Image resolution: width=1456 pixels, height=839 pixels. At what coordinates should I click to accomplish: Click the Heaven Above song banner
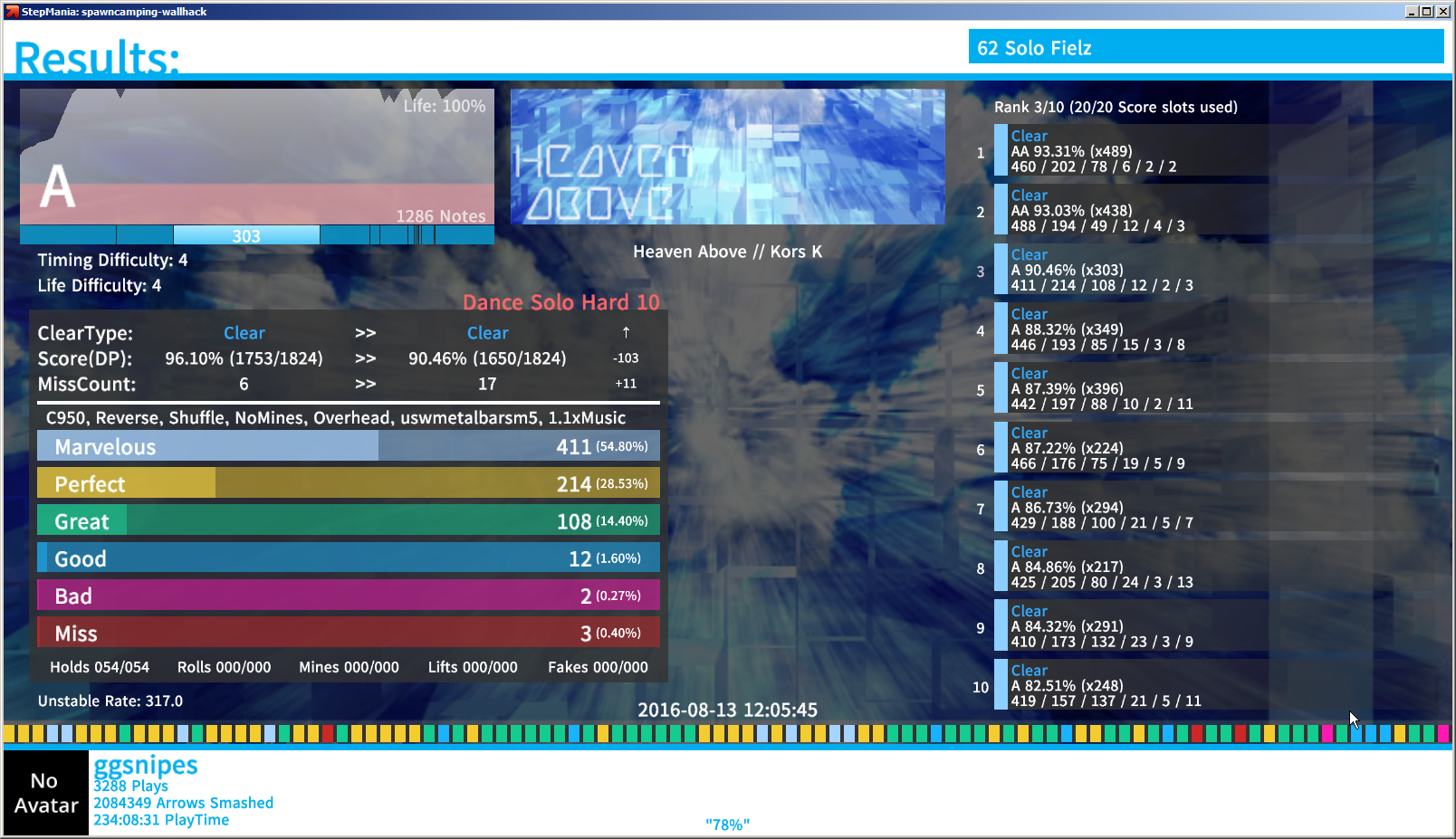point(727,157)
